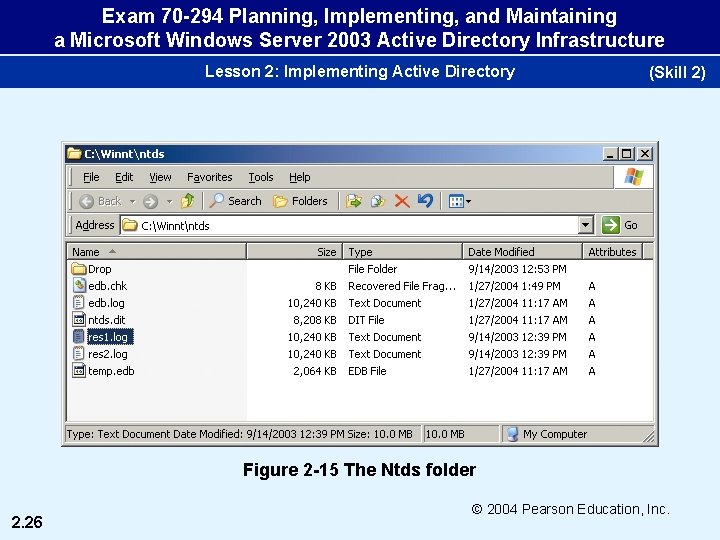Select the edb.chk file name
Viewport: 720px width, 540px height.
coord(107,286)
